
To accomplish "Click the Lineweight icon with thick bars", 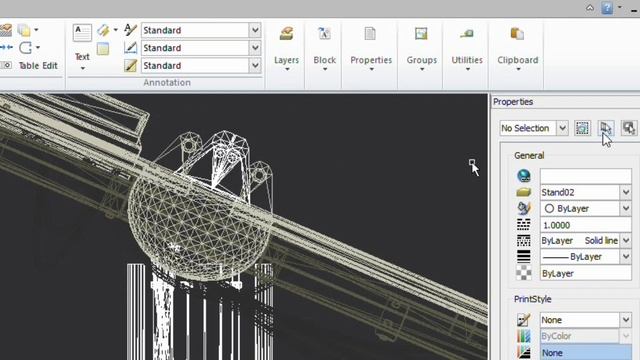I will [524, 257].
